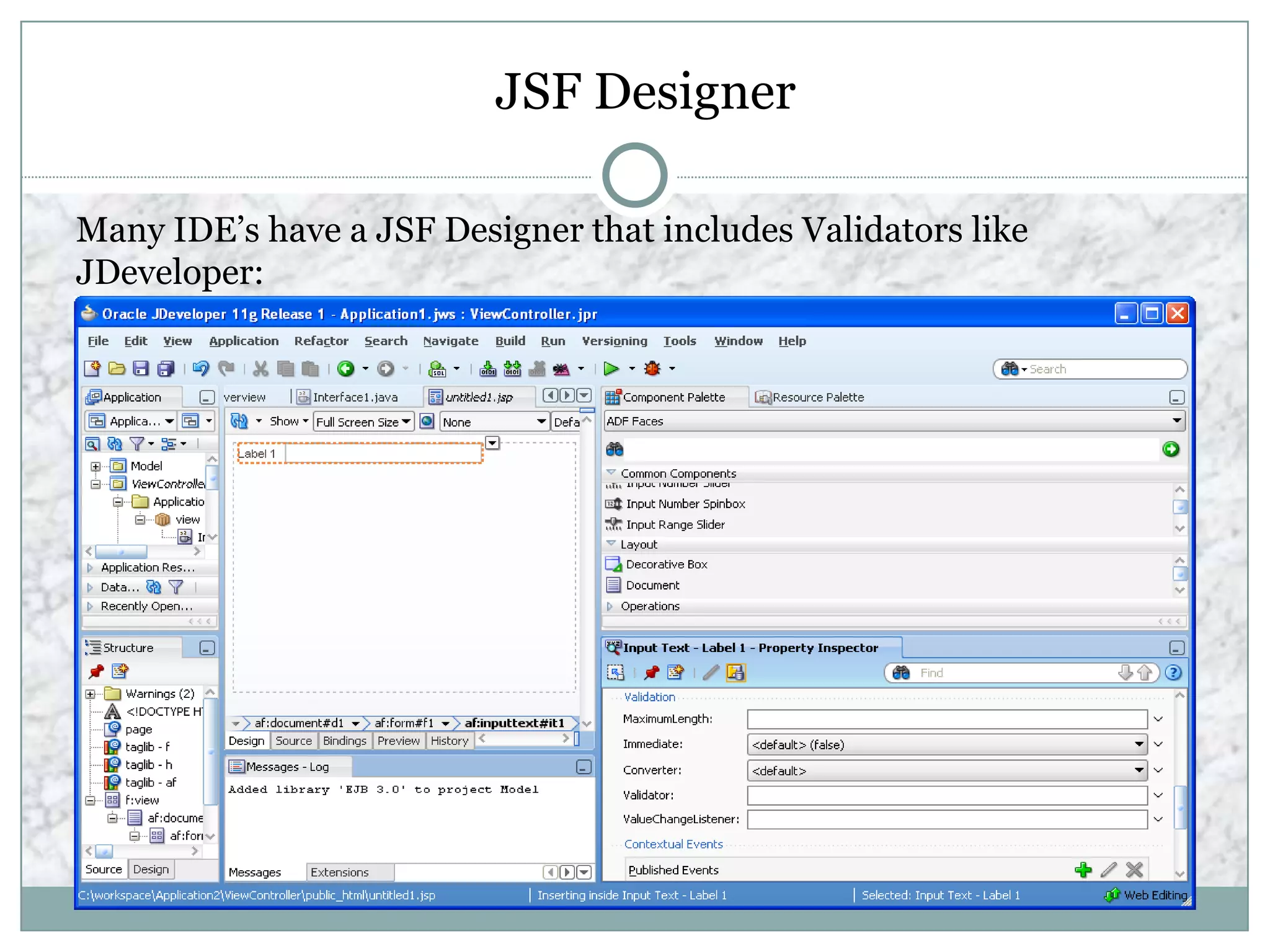Expand the Warnings (2) node
Screen dimensions: 1270x952
[x=91, y=694]
